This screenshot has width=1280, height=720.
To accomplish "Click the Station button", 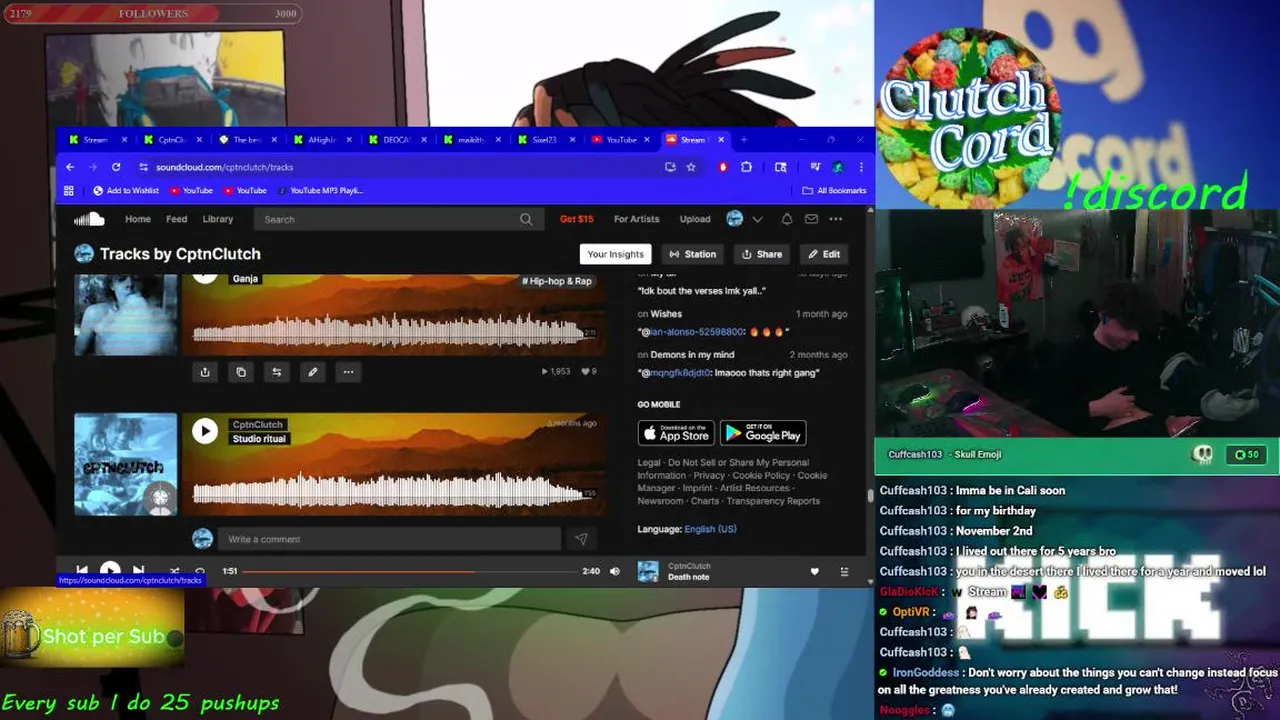I will (x=692, y=254).
